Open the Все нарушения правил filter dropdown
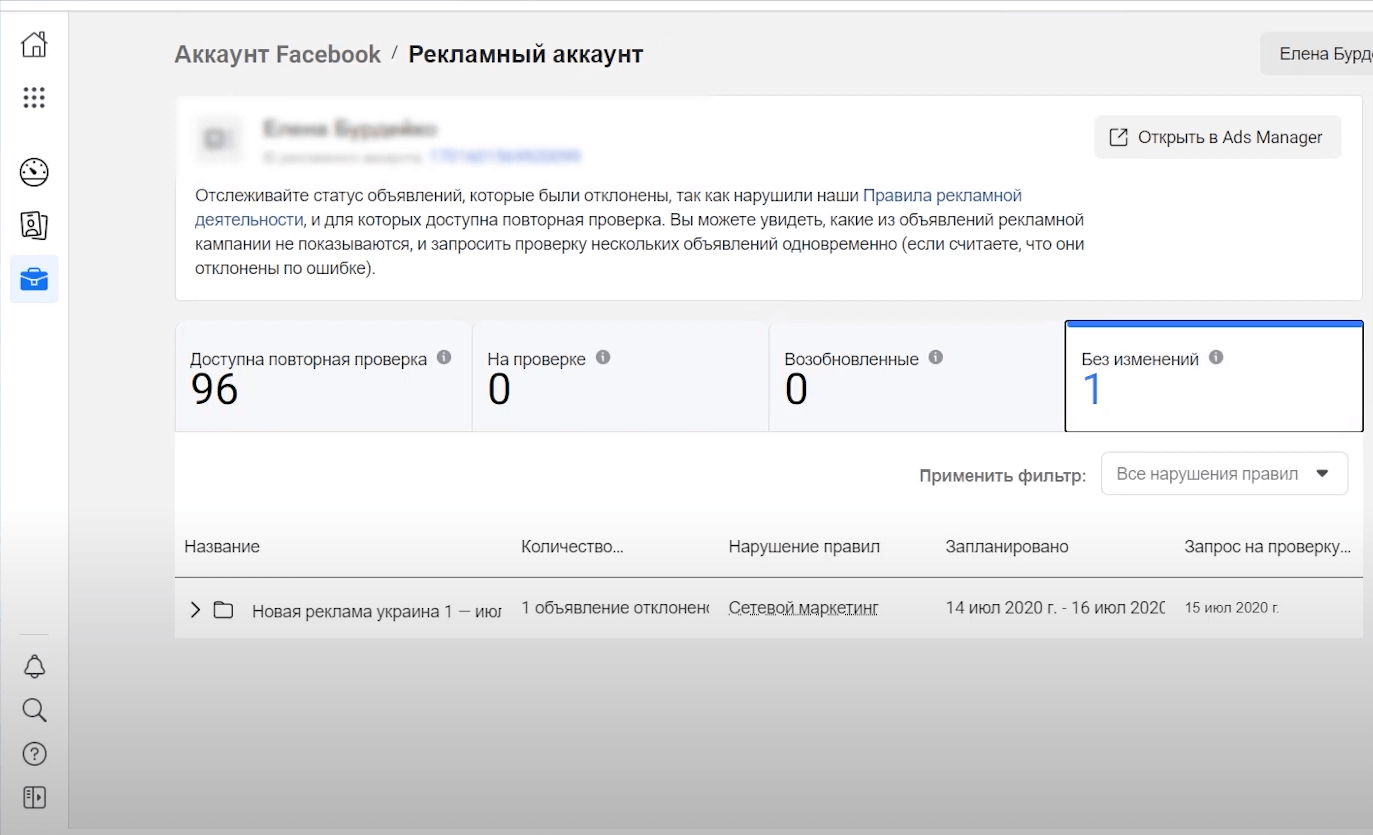 click(x=1224, y=474)
